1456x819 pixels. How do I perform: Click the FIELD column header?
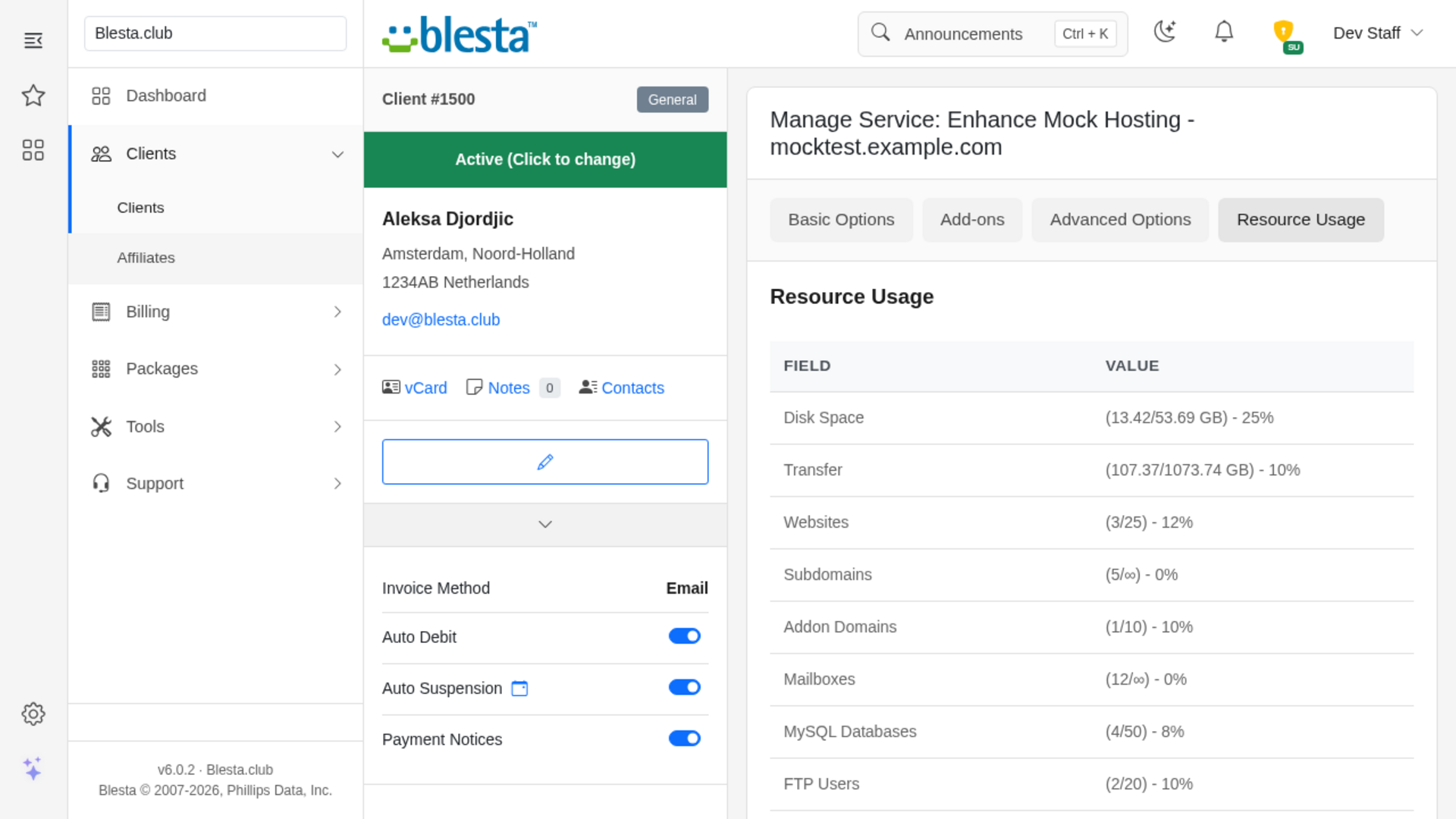tap(807, 366)
